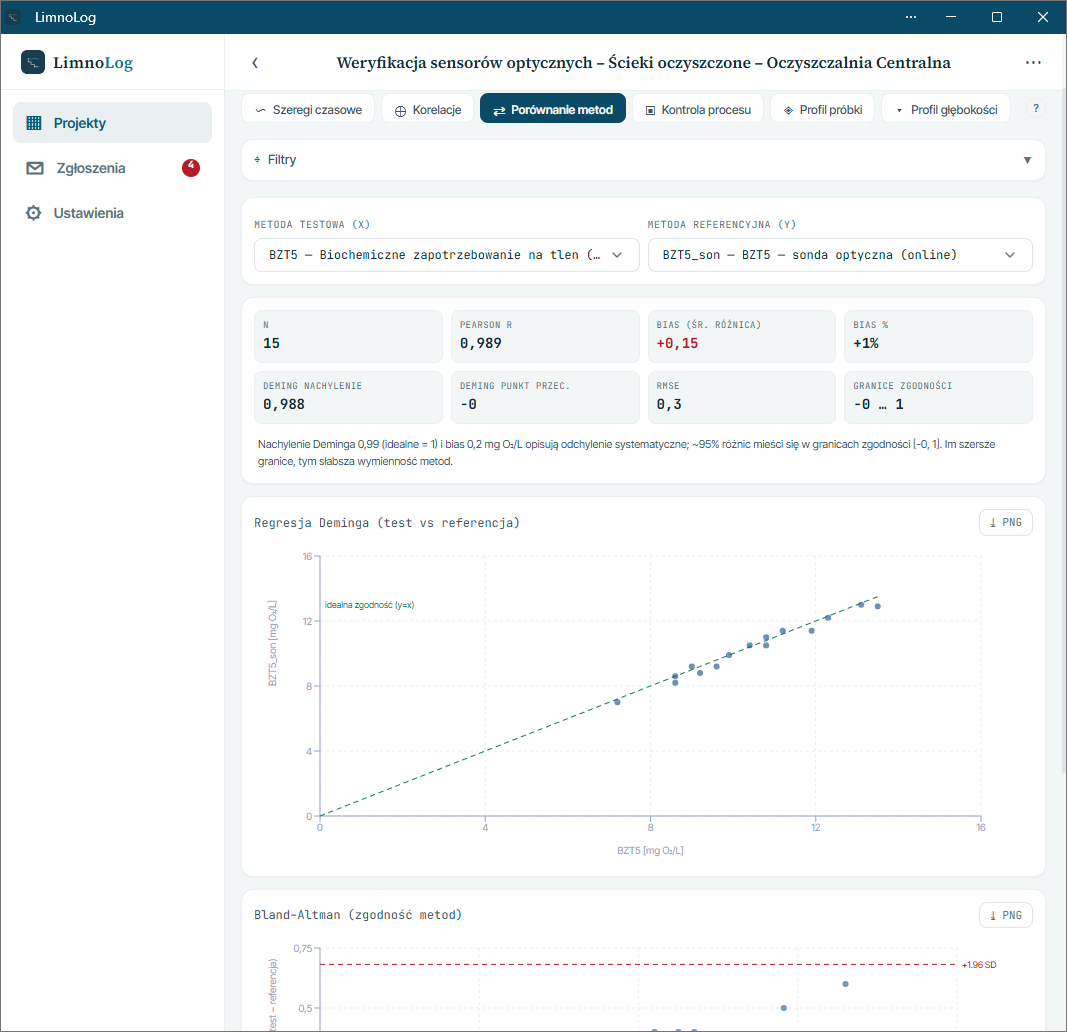This screenshot has width=1067, height=1032.
Task: Open Zgłoszenia mail icon in sidebar
Action: coord(35,168)
